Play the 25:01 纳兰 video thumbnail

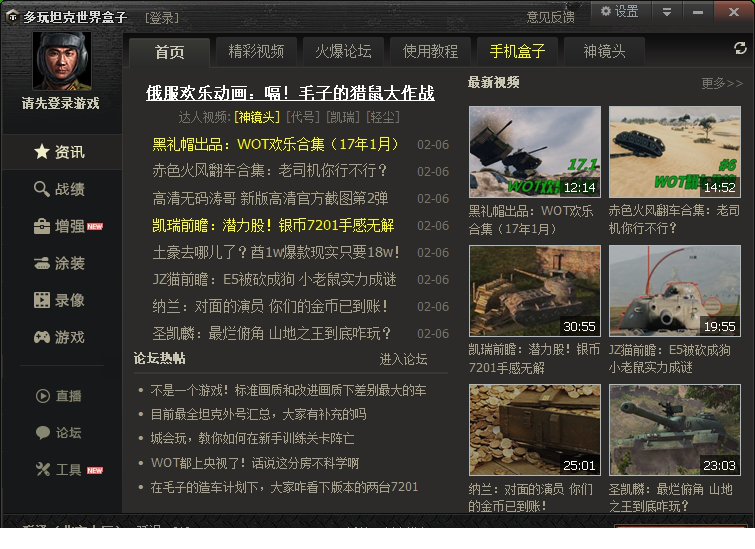[535, 430]
